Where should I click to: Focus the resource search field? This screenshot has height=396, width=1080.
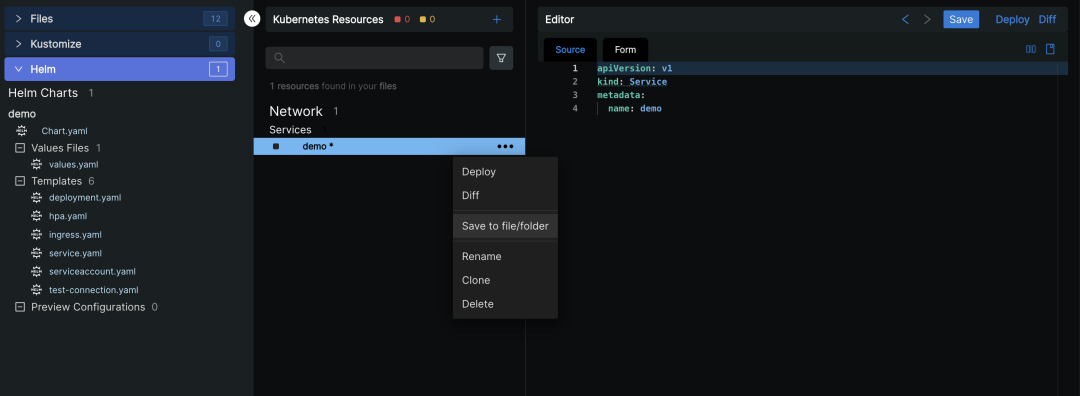coord(375,58)
